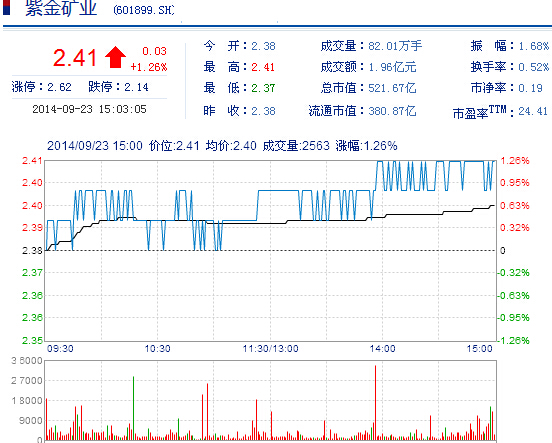The height and width of the screenshot is (443, 552).
Task: Click percent change +1.26%
Action: coord(149,67)
